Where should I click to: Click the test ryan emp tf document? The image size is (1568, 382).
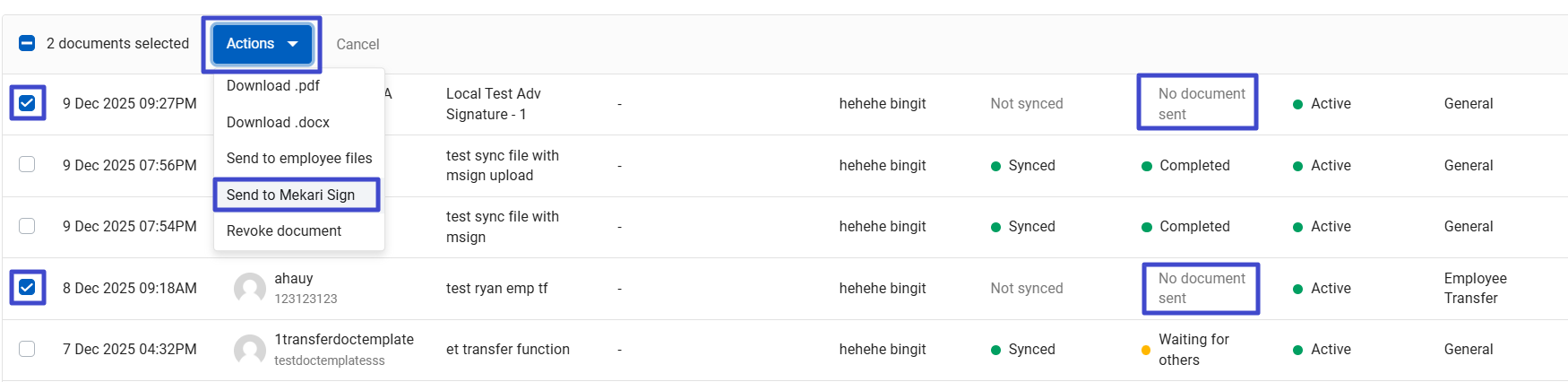click(496, 289)
